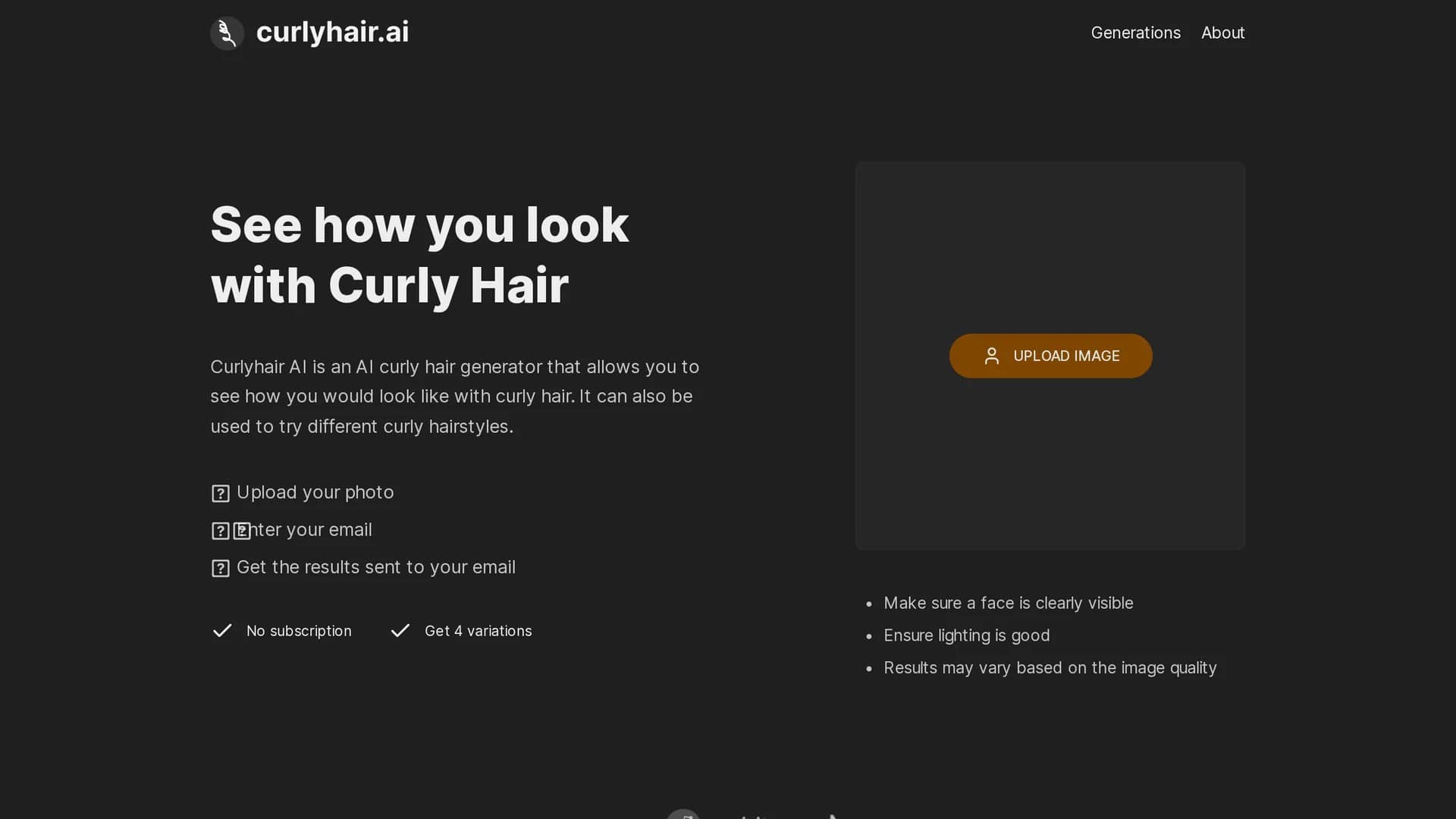The width and height of the screenshot is (1456, 819).
Task: Click the text Get the results sent to your email
Action: click(x=376, y=567)
